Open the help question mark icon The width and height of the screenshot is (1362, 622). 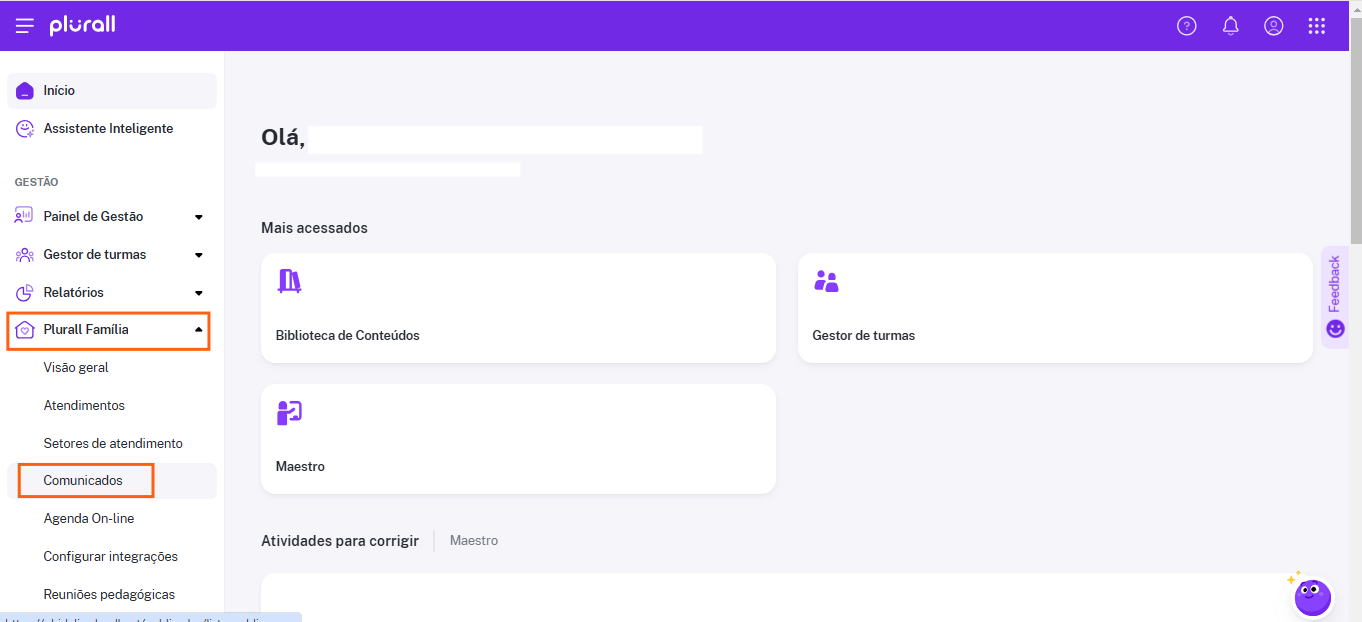coord(1186,26)
